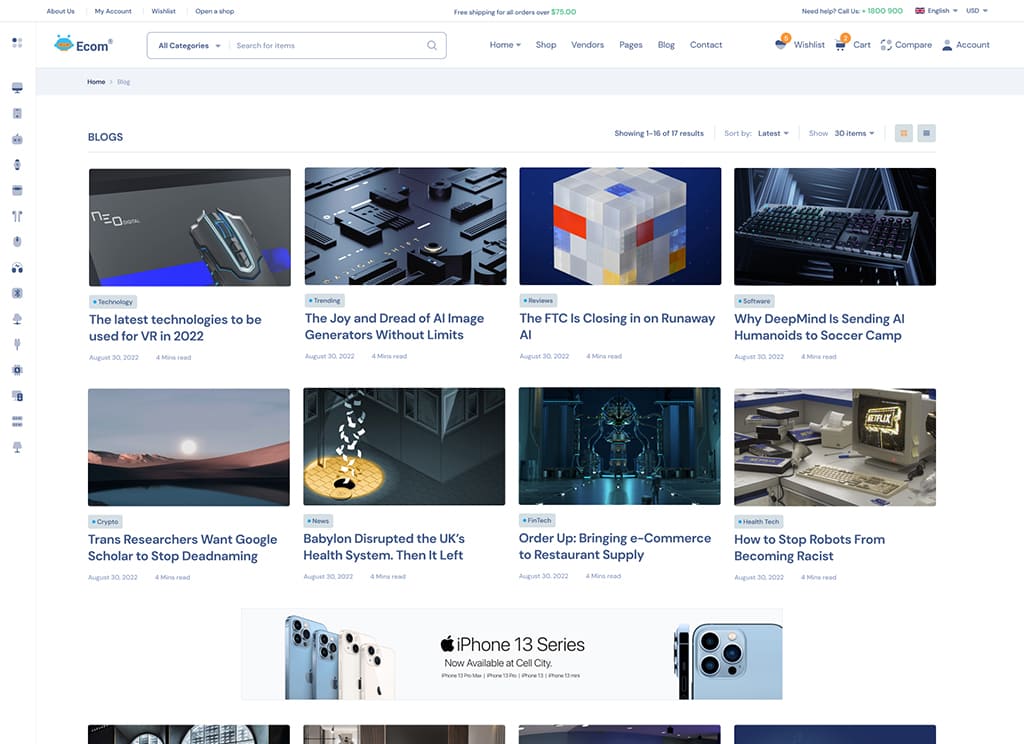1024x744 pixels.
Task: Click the search magnifier icon
Action: 431,45
